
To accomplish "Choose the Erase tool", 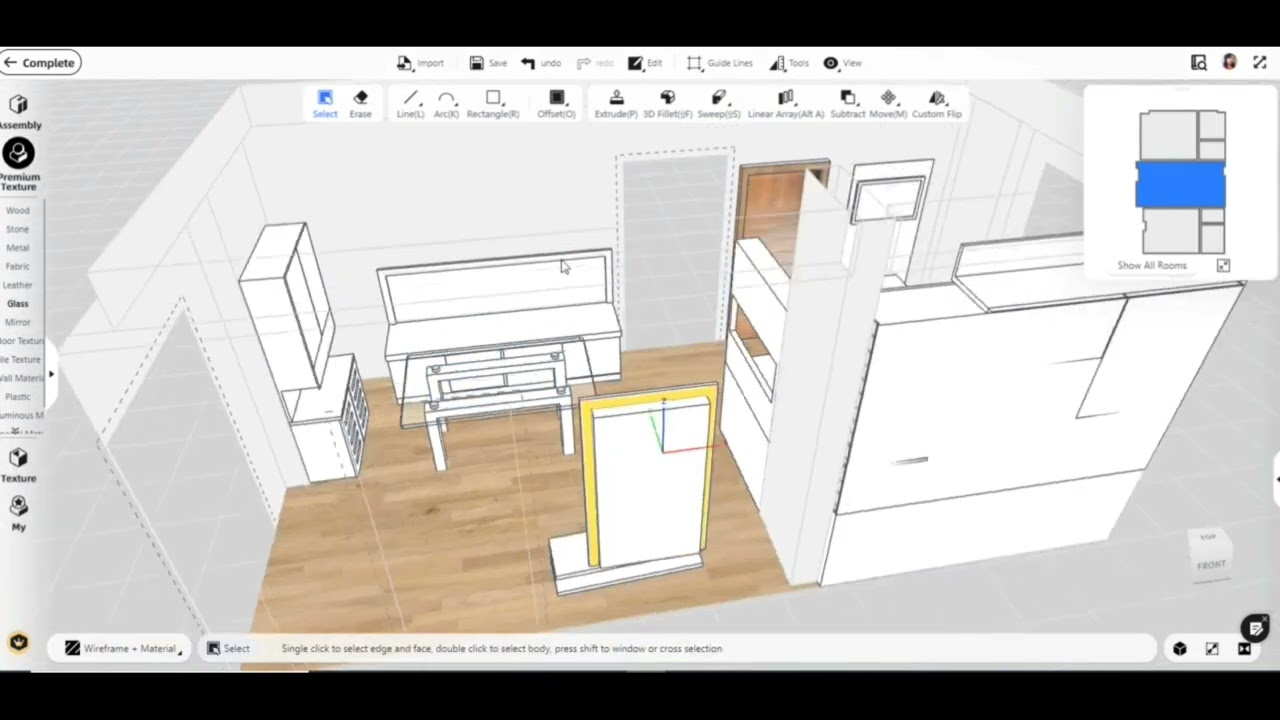I will [360, 104].
